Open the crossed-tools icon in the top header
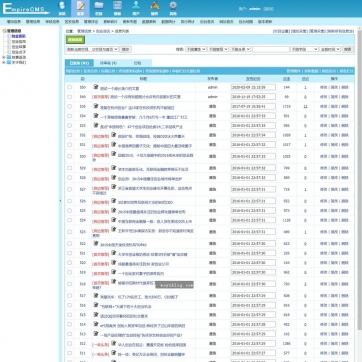Viewport: 362px width, 362px height. click(x=154, y=5)
